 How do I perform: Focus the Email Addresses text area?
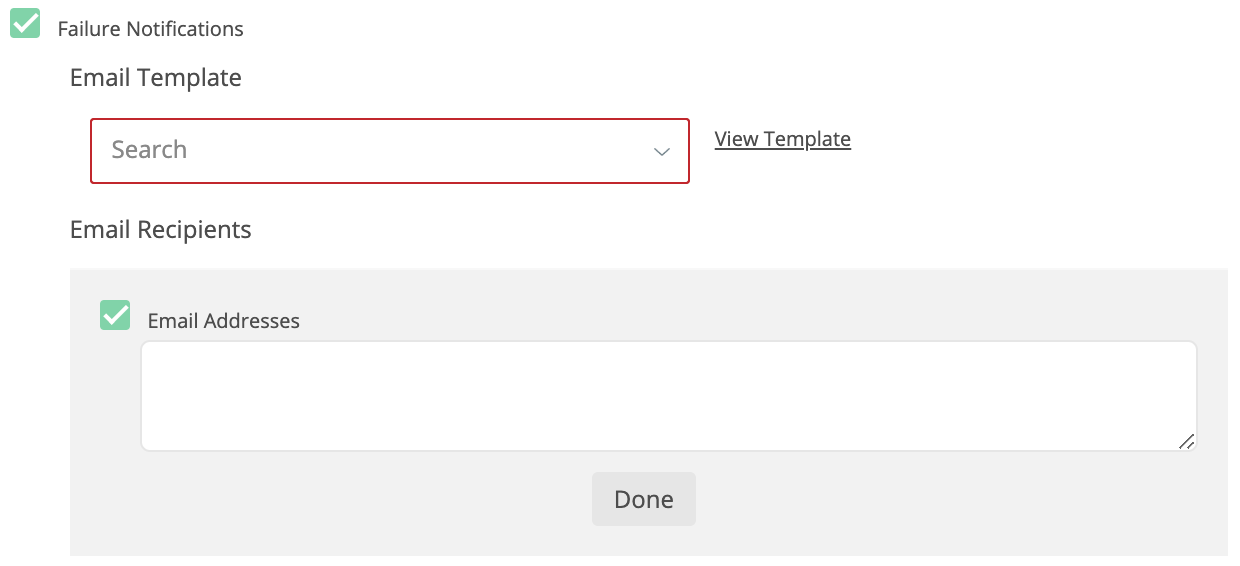coord(668,396)
